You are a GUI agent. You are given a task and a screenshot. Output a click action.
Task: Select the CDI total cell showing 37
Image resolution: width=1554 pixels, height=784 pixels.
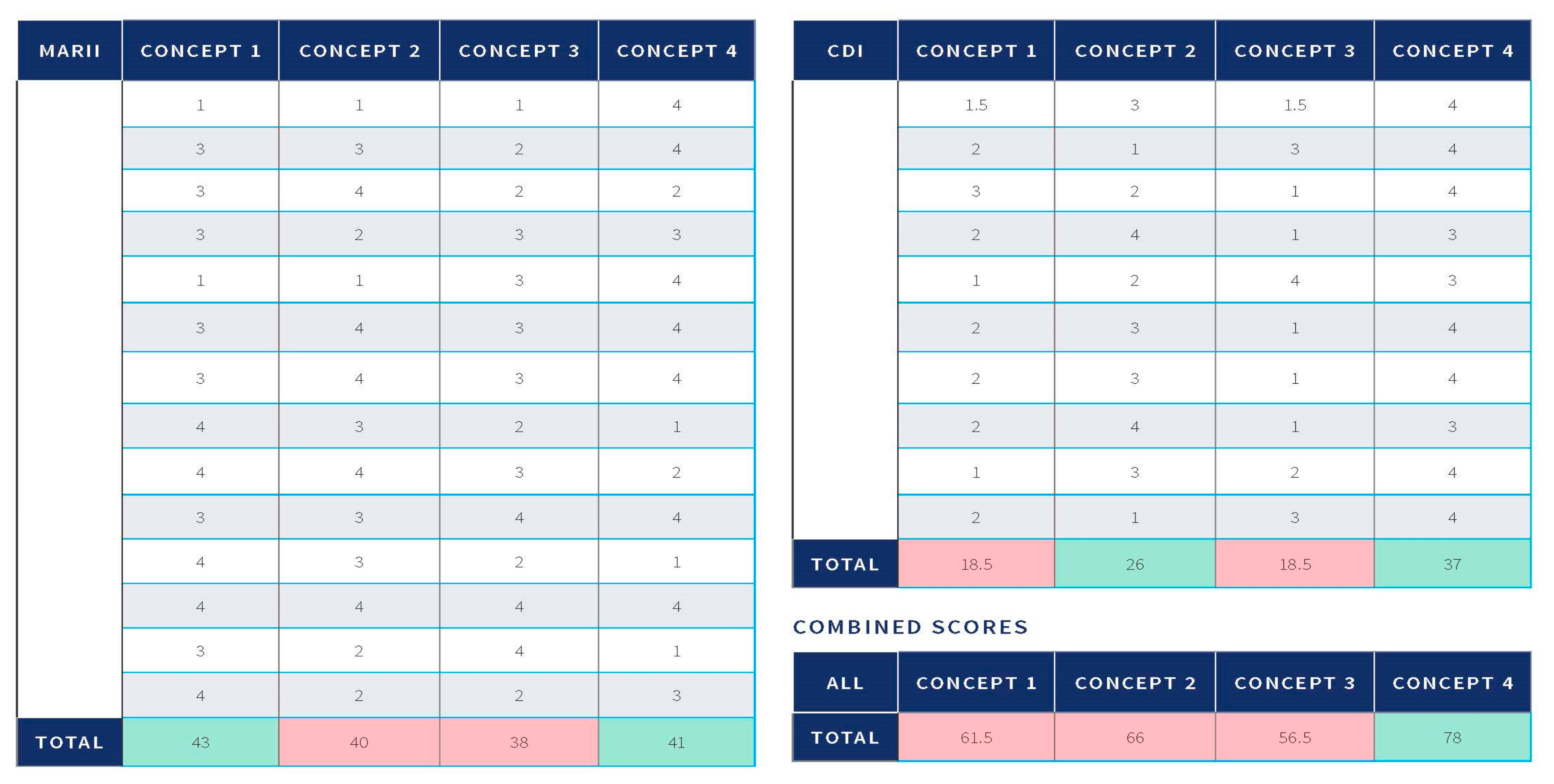pos(1452,564)
